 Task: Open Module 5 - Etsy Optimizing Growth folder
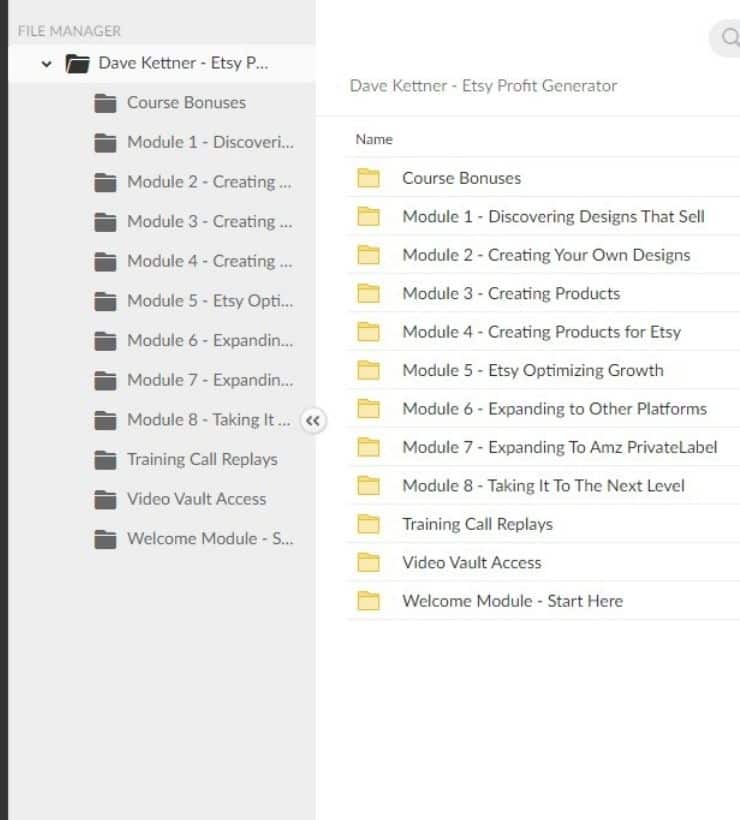point(532,371)
